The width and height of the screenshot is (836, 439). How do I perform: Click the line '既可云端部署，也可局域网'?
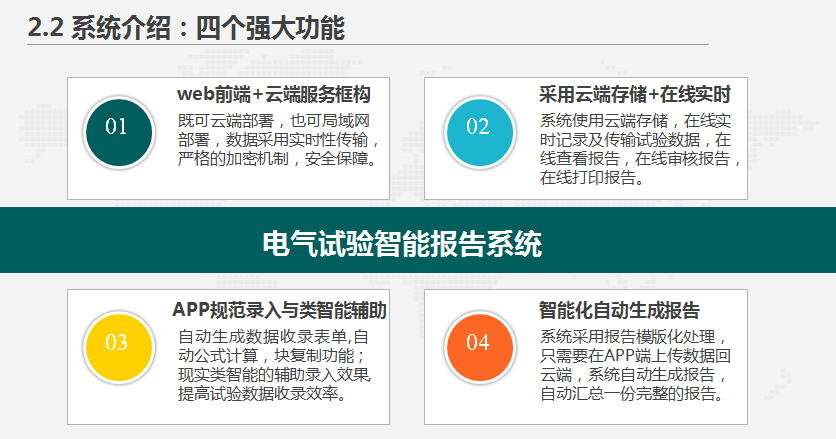tap(274, 121)
